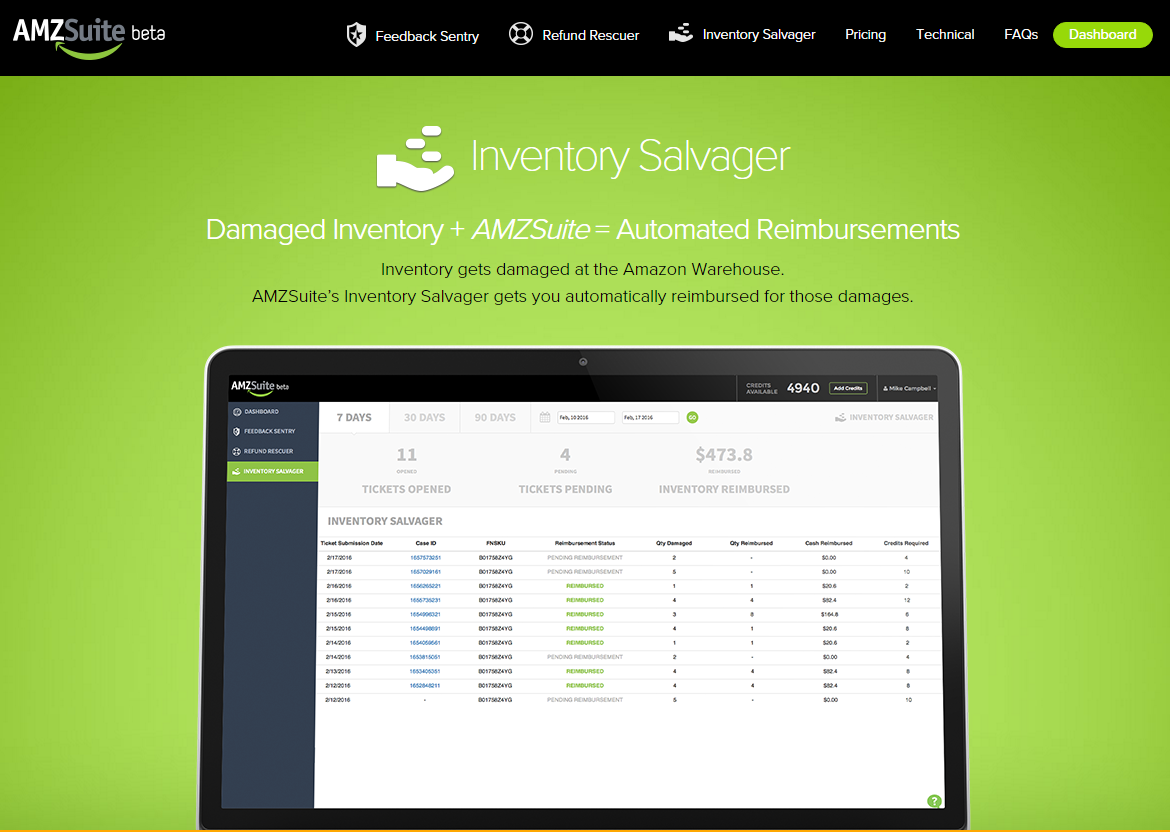Click the green Dashboard button
This screenshot has width=1170, height=832.
click(x=1102, y=34)
